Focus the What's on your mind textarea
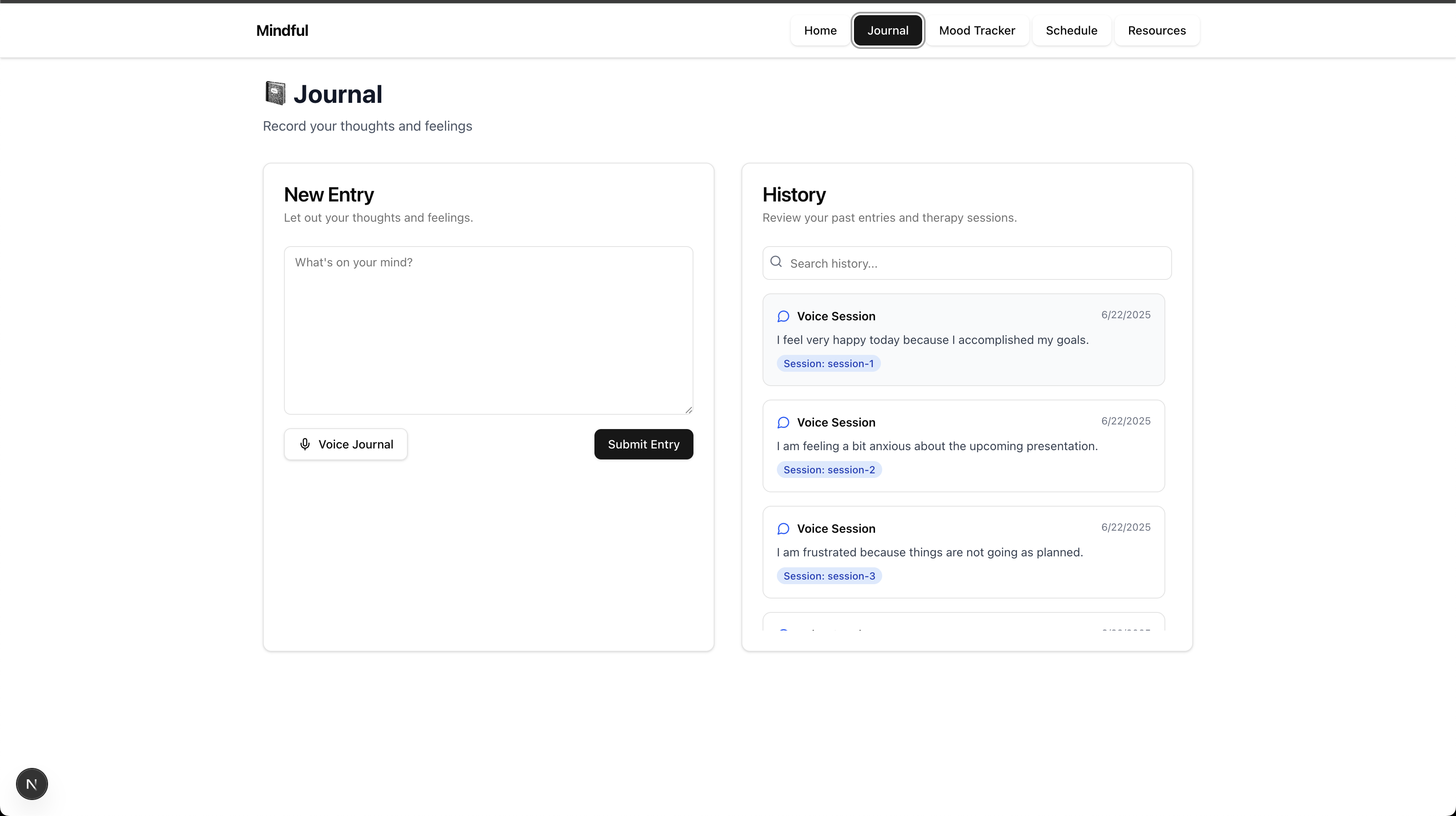The image size is (1456, 816). (488, 330)
